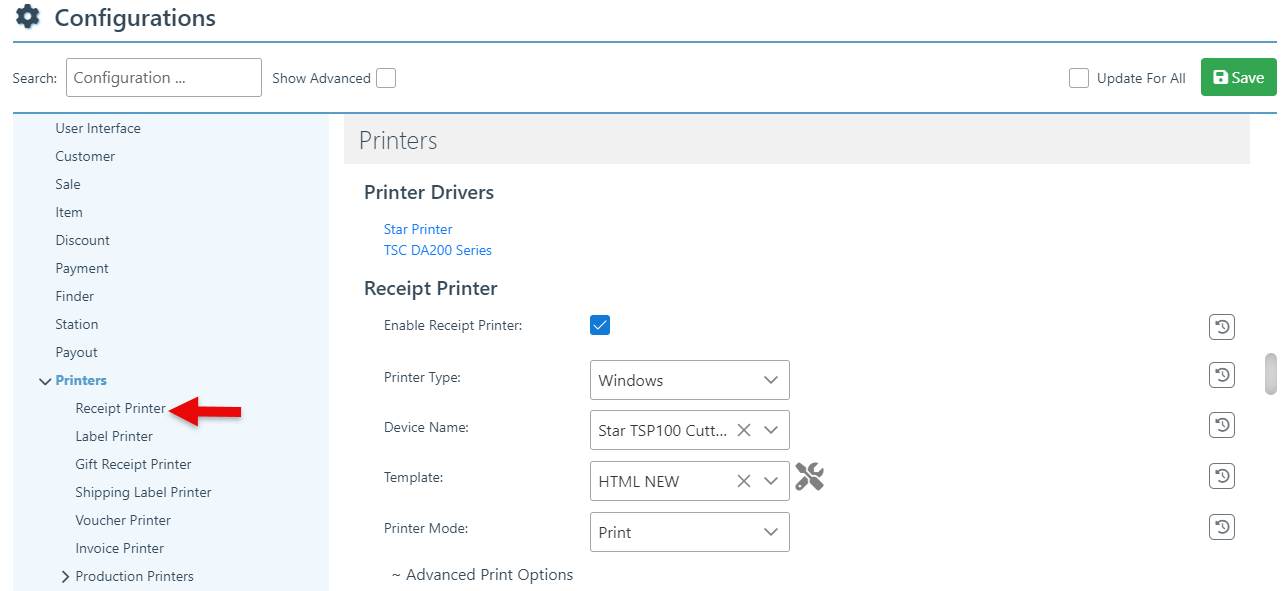The image size is (1287, 591).
Task: Open the Printer Mode dropdown
Action: click(x=689, y=532)
